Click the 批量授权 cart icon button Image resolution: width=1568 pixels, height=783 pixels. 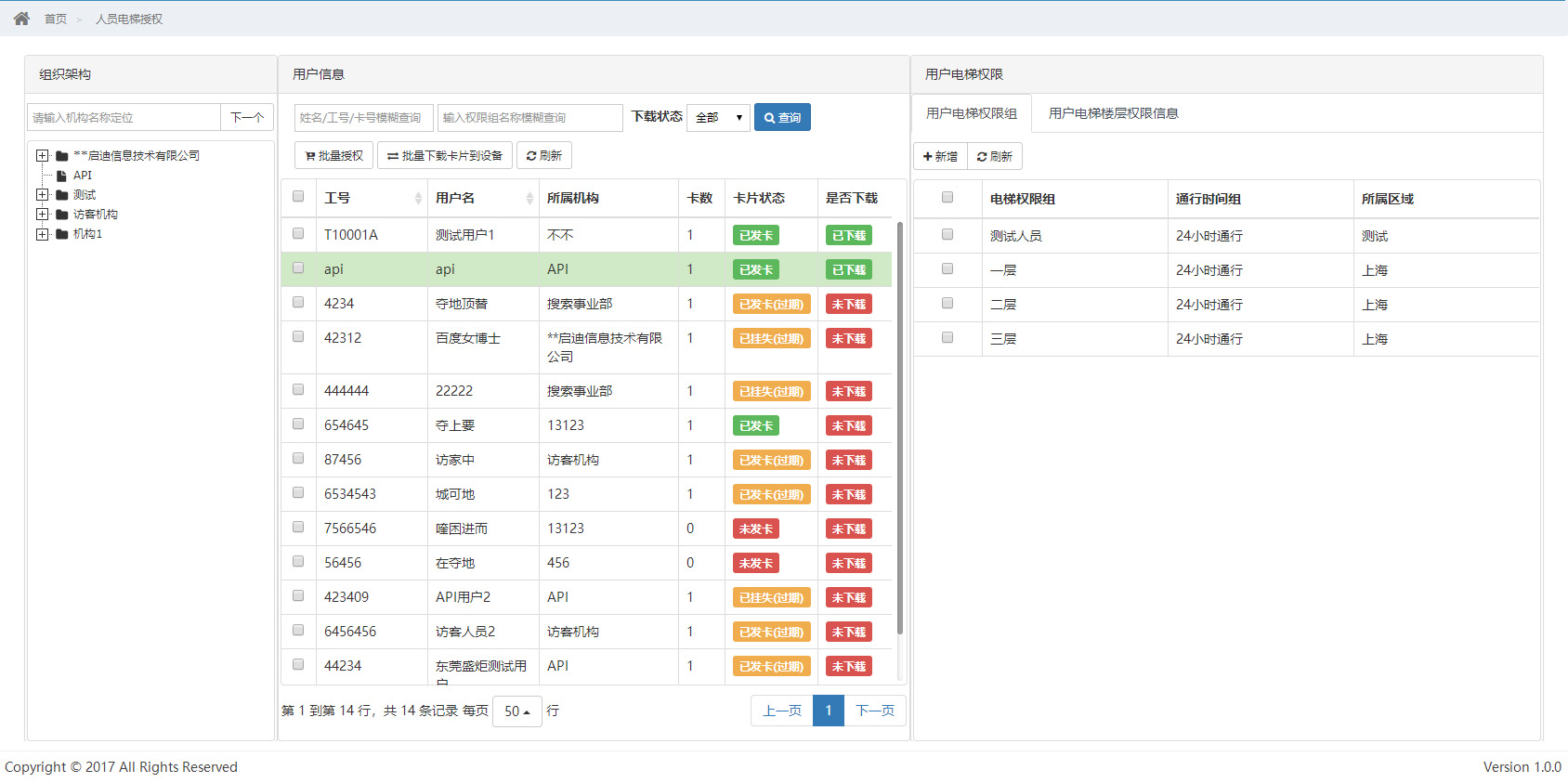[333, 156]
